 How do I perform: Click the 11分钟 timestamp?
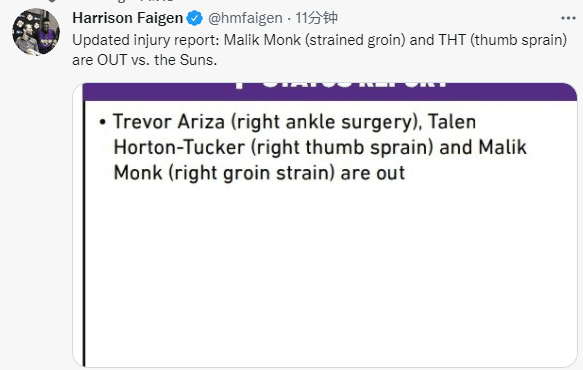[x=316, y=18]
